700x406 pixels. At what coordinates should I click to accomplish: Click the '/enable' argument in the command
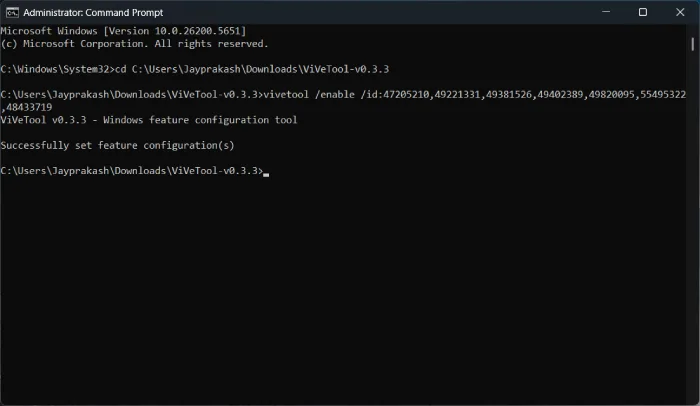334,95
